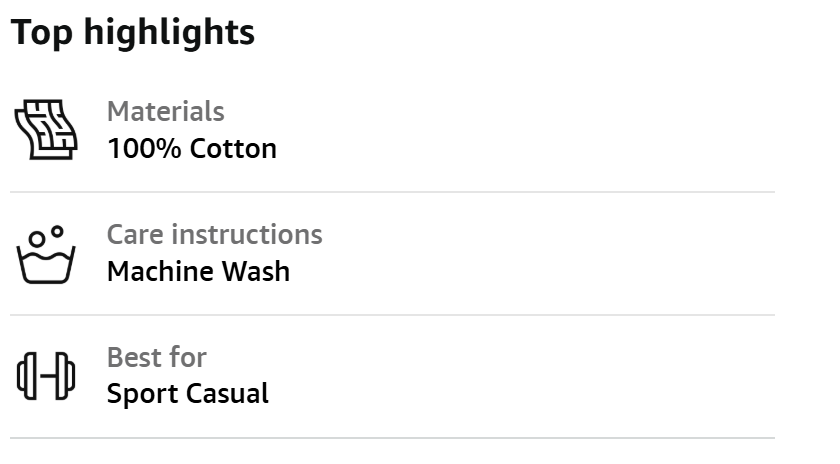
Task: Click the divider line below Machine Wash
Action: click(x=392, y=315)
